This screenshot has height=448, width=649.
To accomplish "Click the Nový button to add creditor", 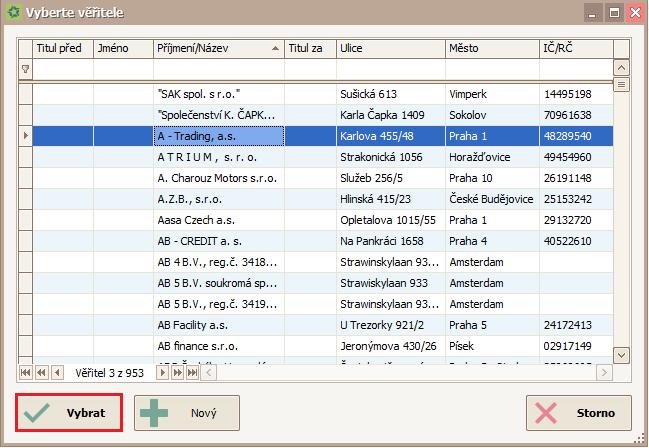I will 187,413.
